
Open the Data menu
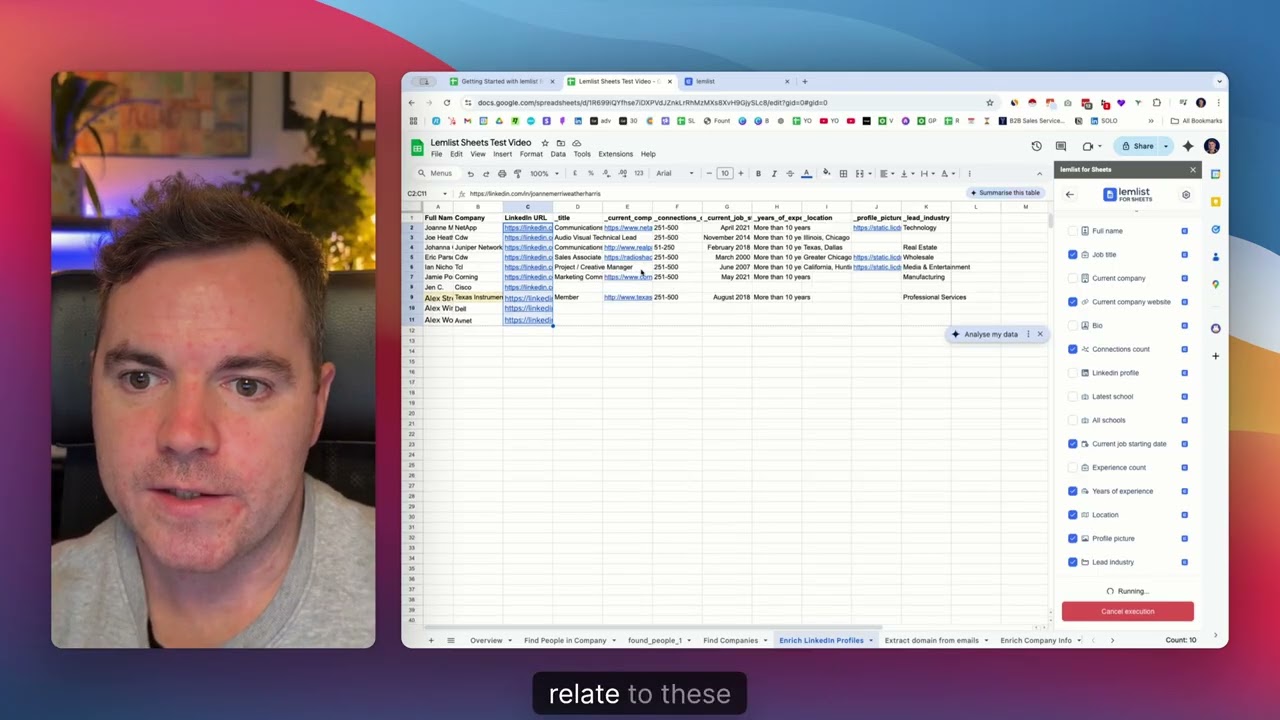click(x=558, y=154)
